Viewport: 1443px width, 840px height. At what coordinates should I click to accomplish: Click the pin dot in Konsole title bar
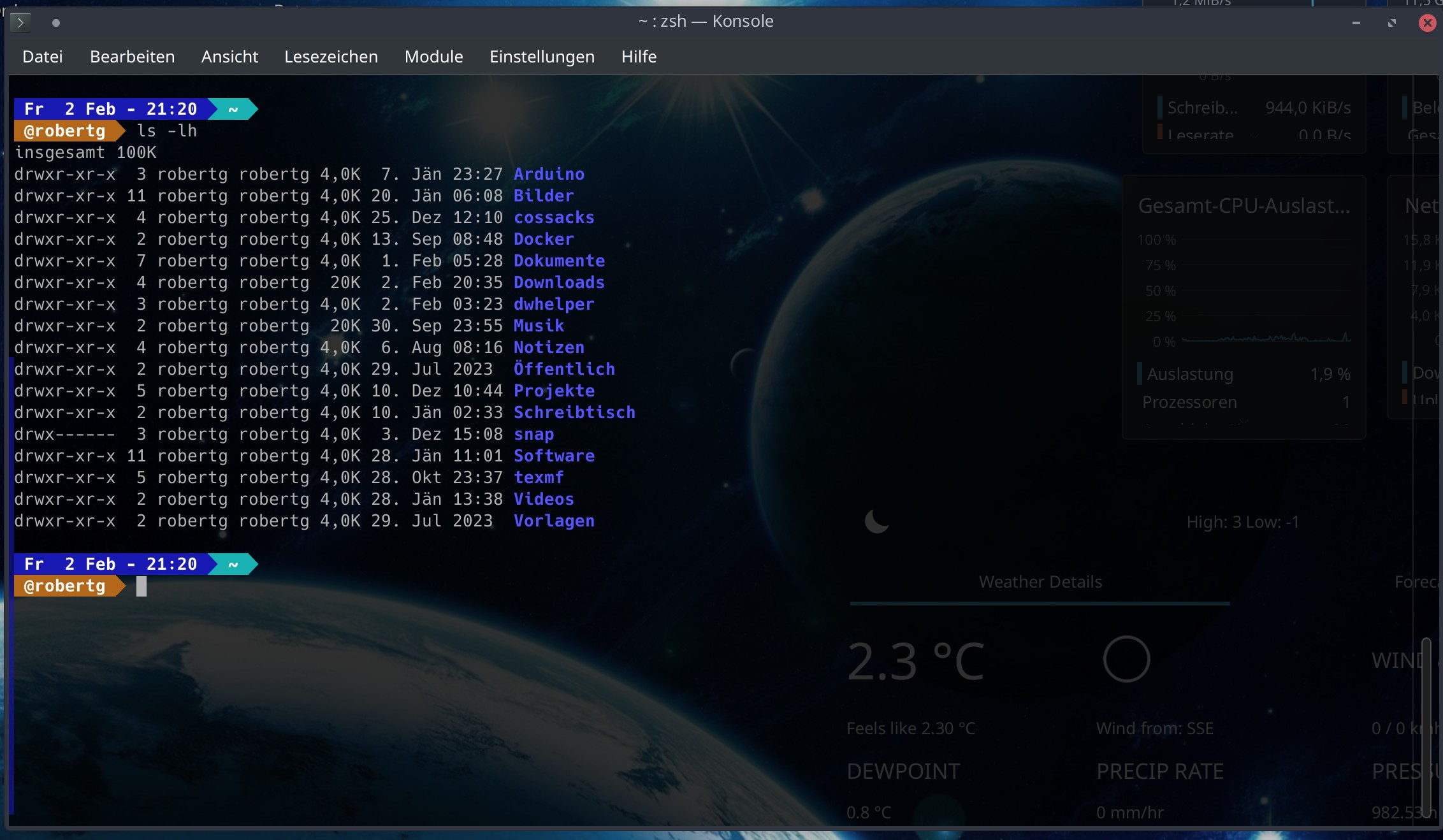tap(56, 23)
